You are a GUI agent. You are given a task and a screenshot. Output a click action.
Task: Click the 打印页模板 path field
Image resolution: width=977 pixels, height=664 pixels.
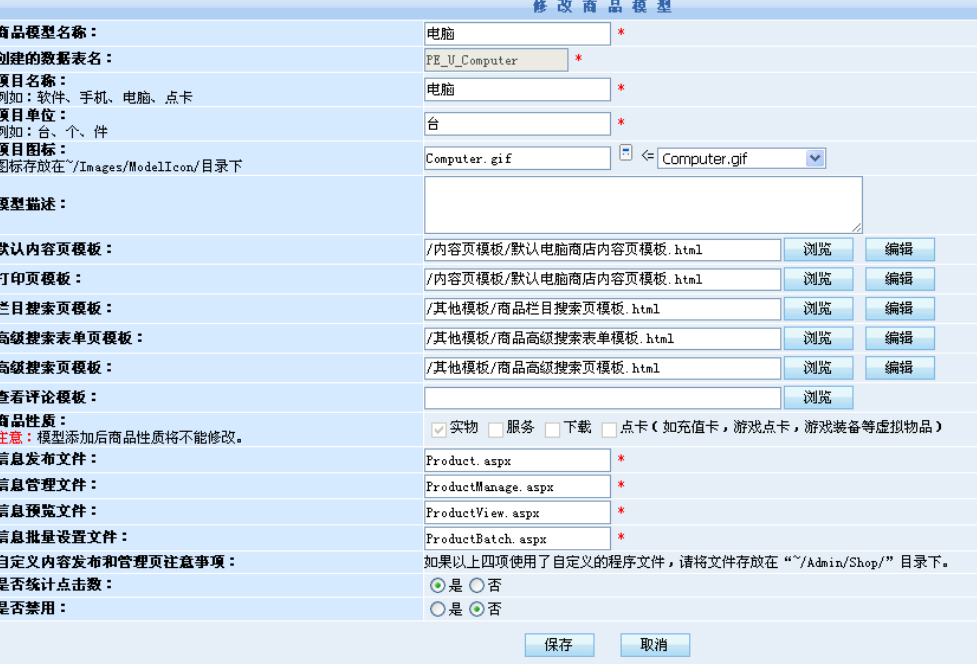[602, 280]
